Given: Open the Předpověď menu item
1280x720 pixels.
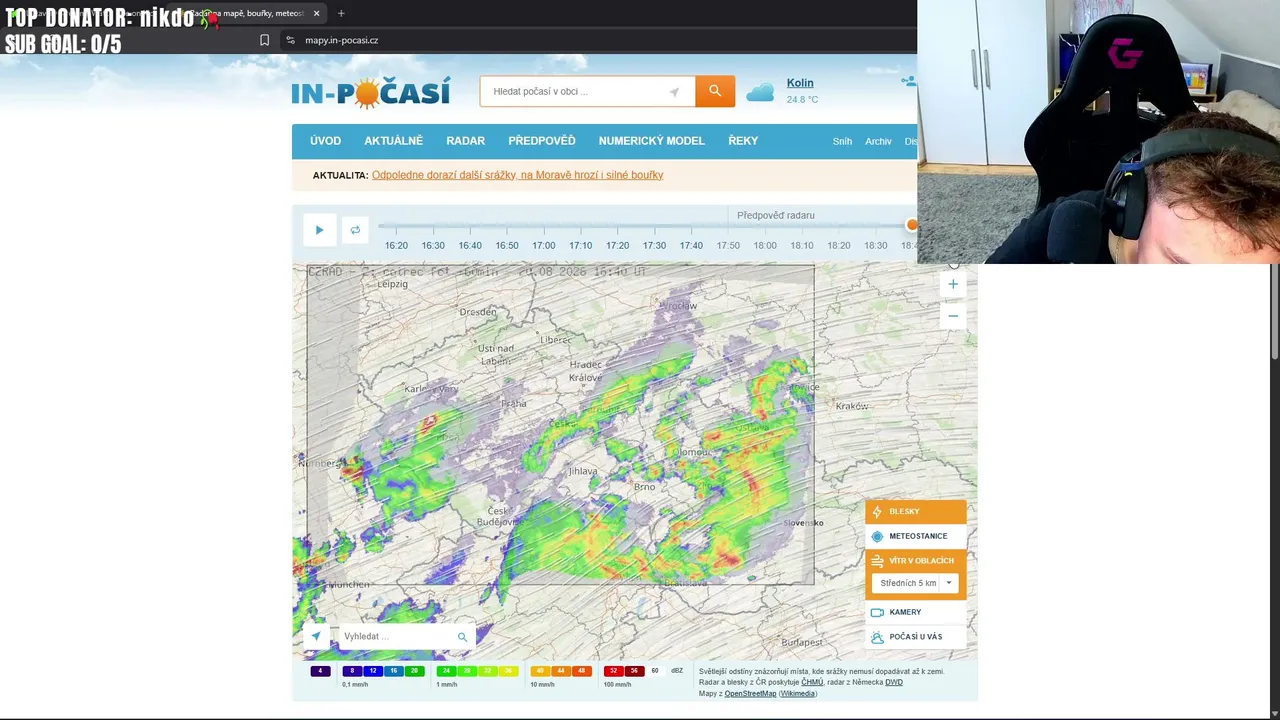Looking at the screenshot, I should coord(542,141).
